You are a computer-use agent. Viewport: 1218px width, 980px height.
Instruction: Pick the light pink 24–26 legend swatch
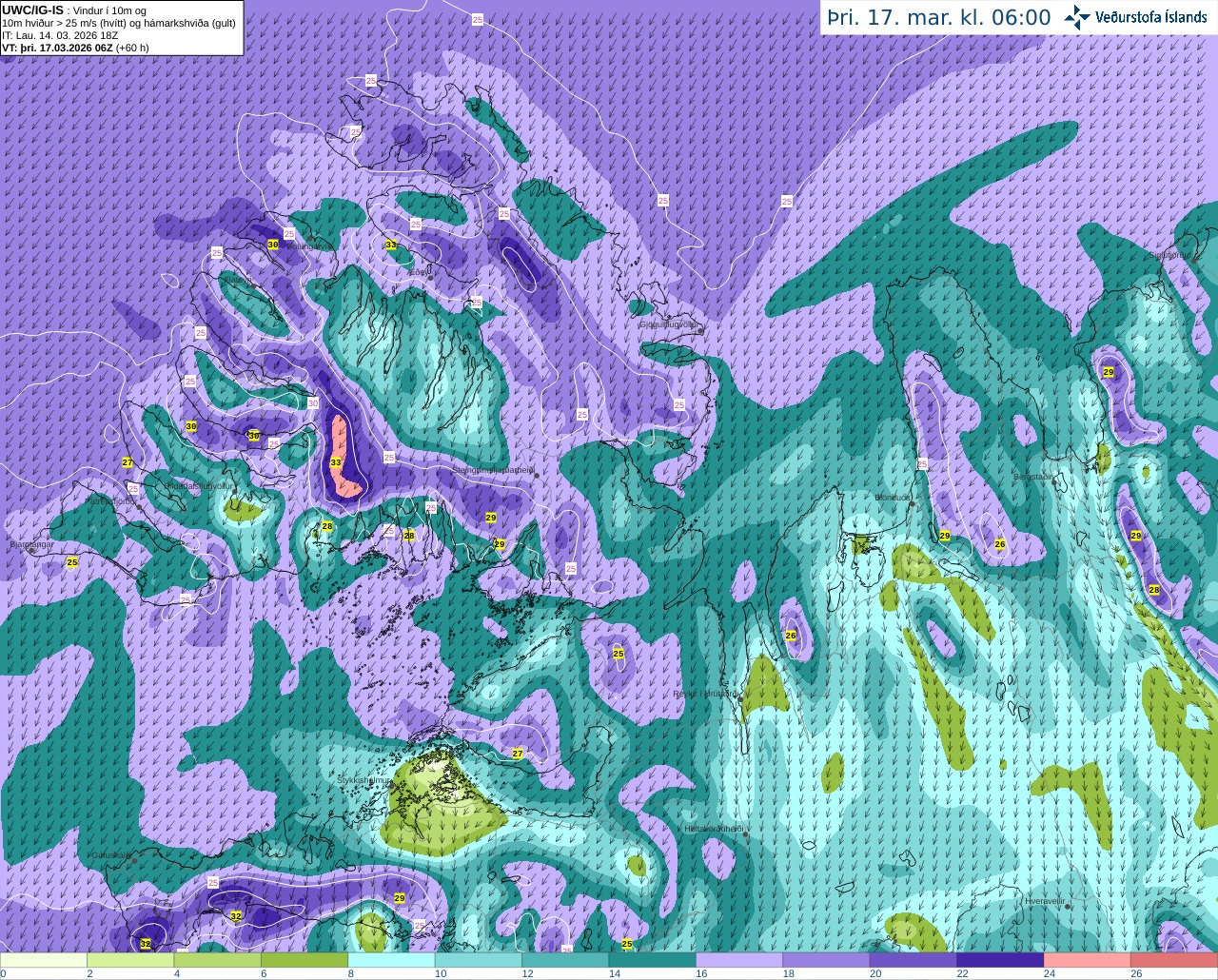pyautogui.click(x=1087, y=960)
